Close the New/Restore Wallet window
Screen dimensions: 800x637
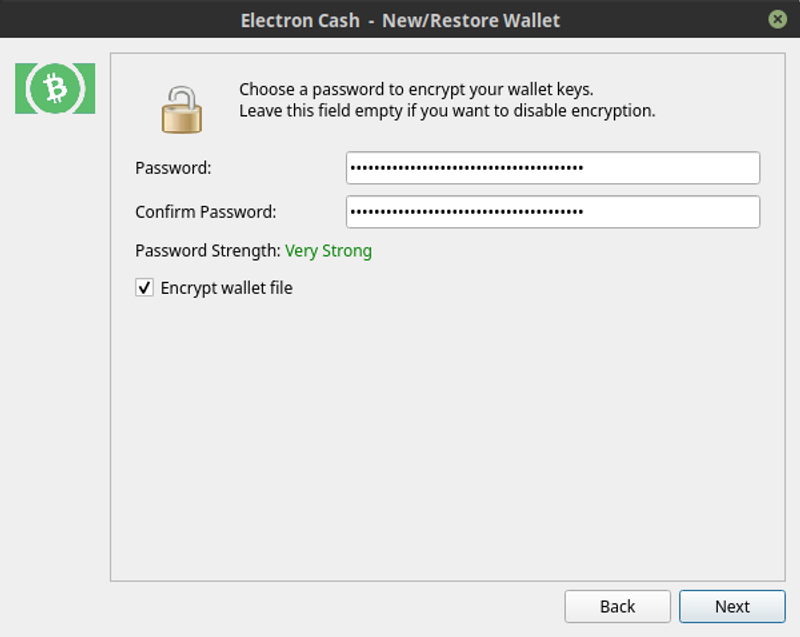click(777, 19)
